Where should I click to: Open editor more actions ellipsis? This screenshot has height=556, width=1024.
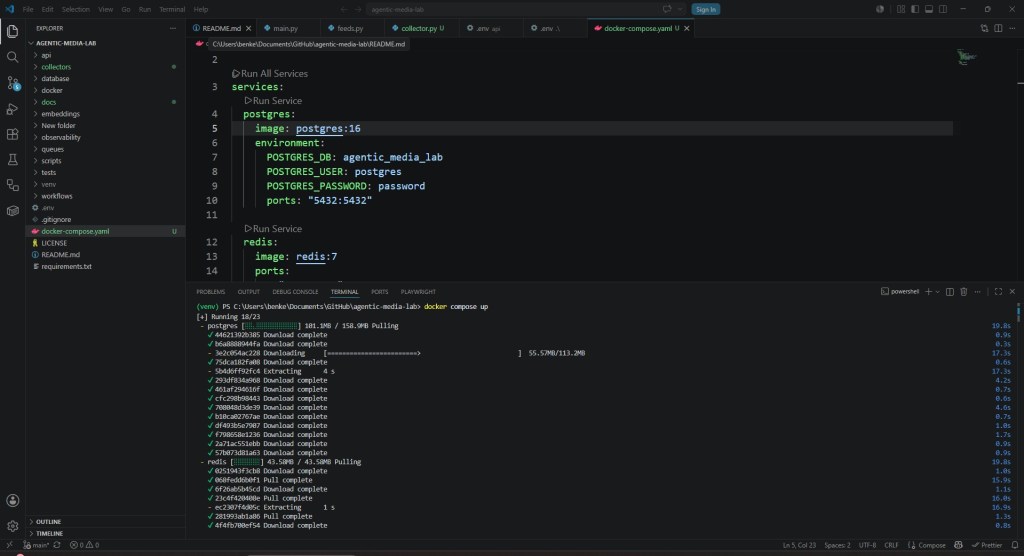[1012, 28]
